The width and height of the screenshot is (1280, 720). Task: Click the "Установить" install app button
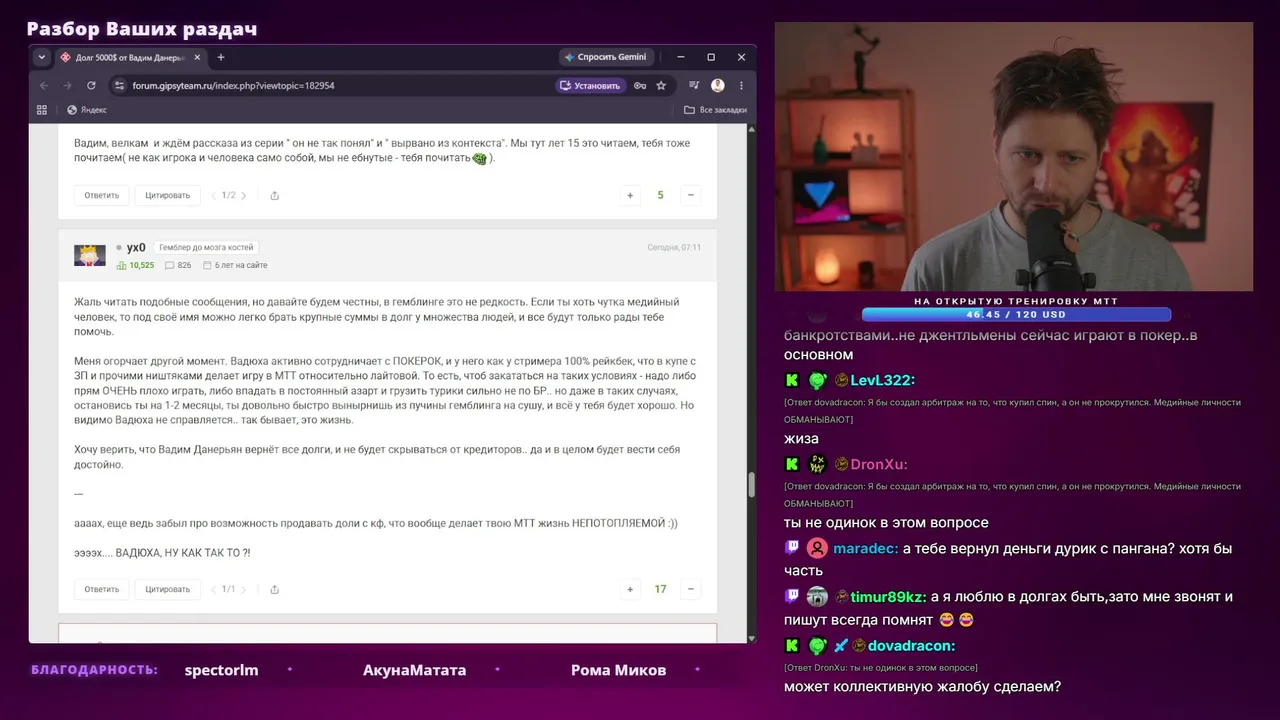coord(590,86)
